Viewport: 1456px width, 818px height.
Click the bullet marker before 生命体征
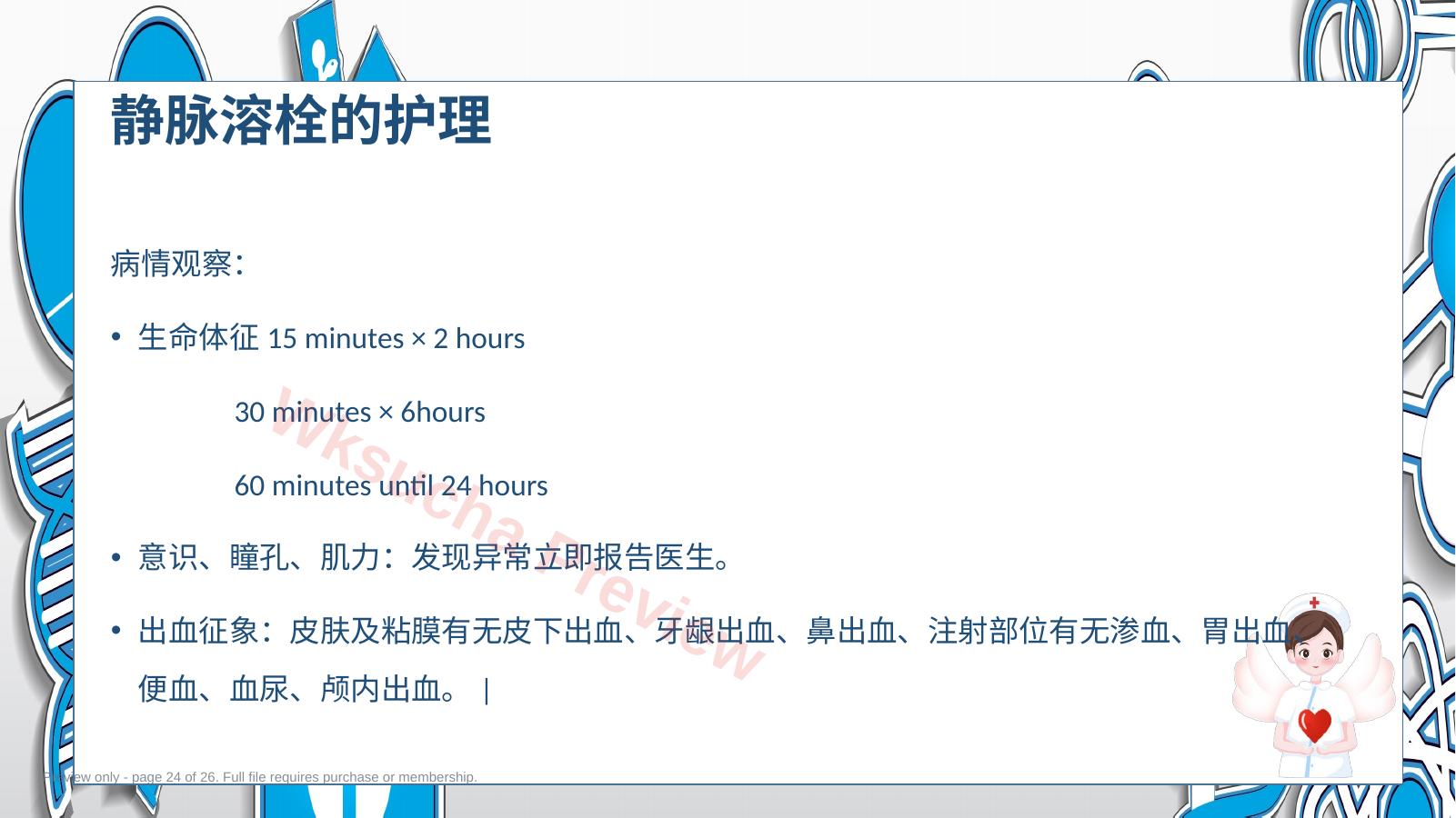coord(115,338)
